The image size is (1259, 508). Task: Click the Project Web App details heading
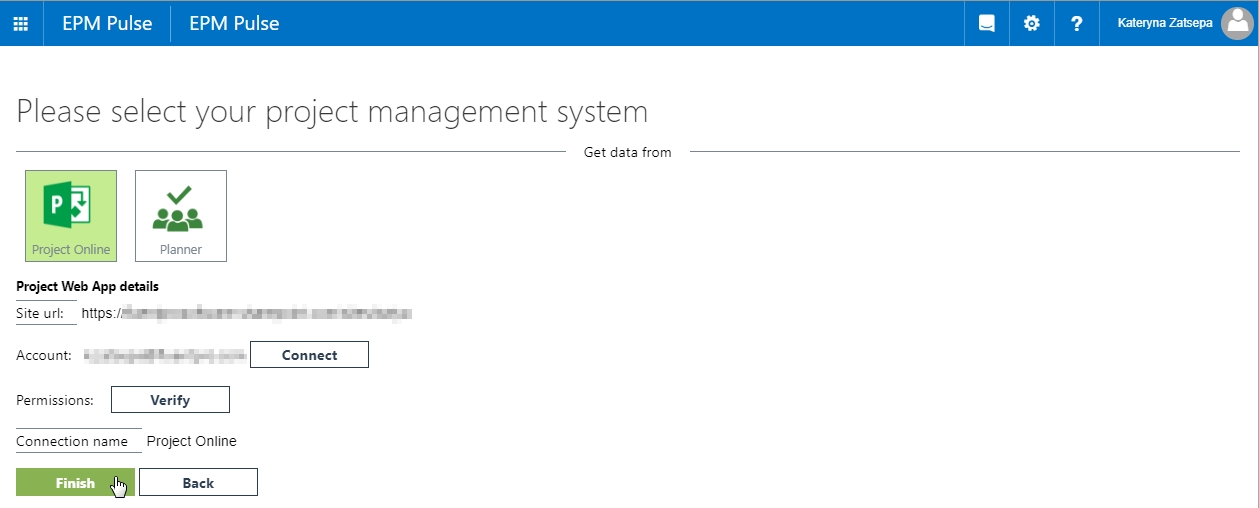(88, 286)
